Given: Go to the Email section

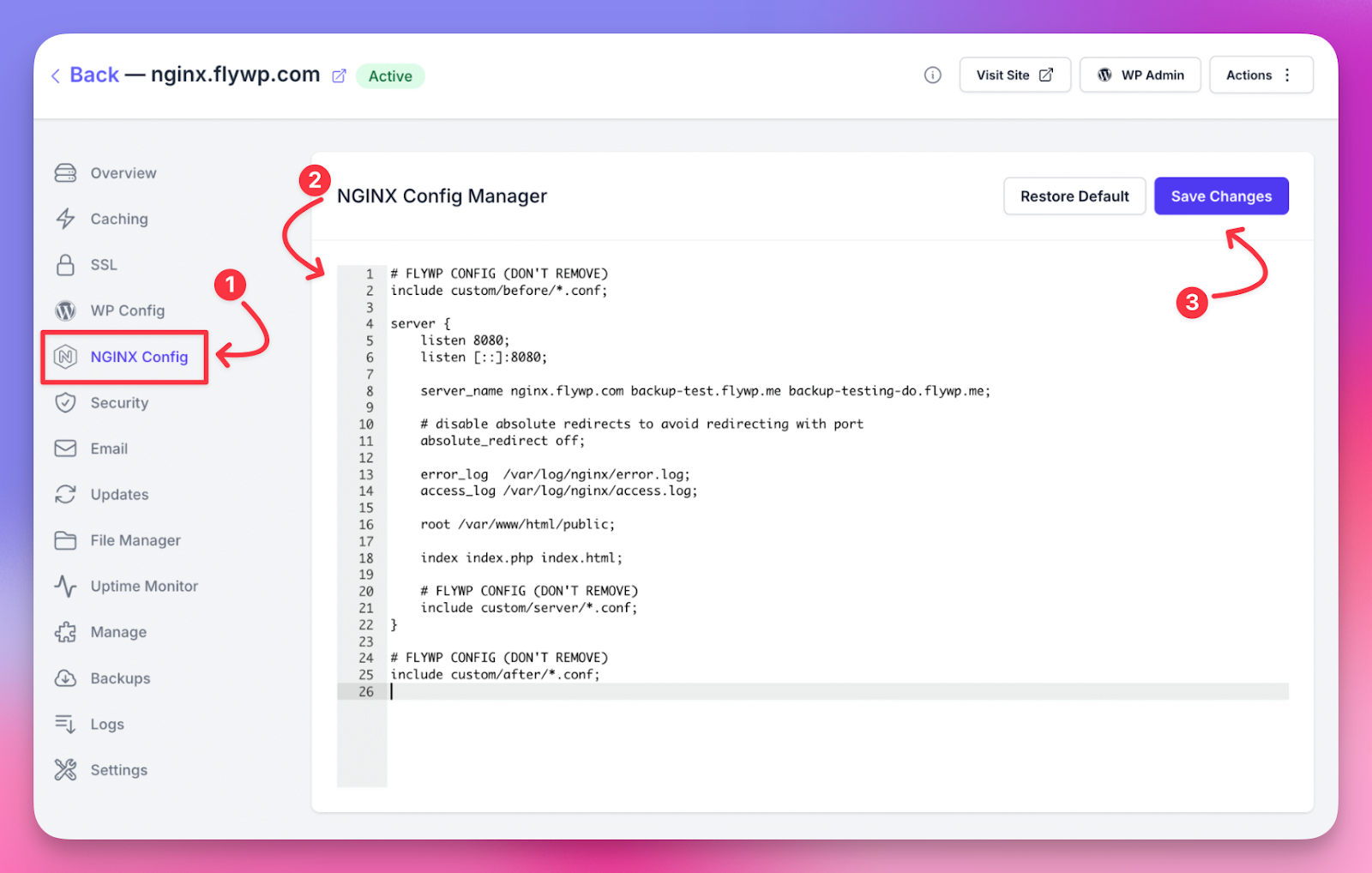Looking at the screenshot, I should pyautogui.click(x=109, y=449).
